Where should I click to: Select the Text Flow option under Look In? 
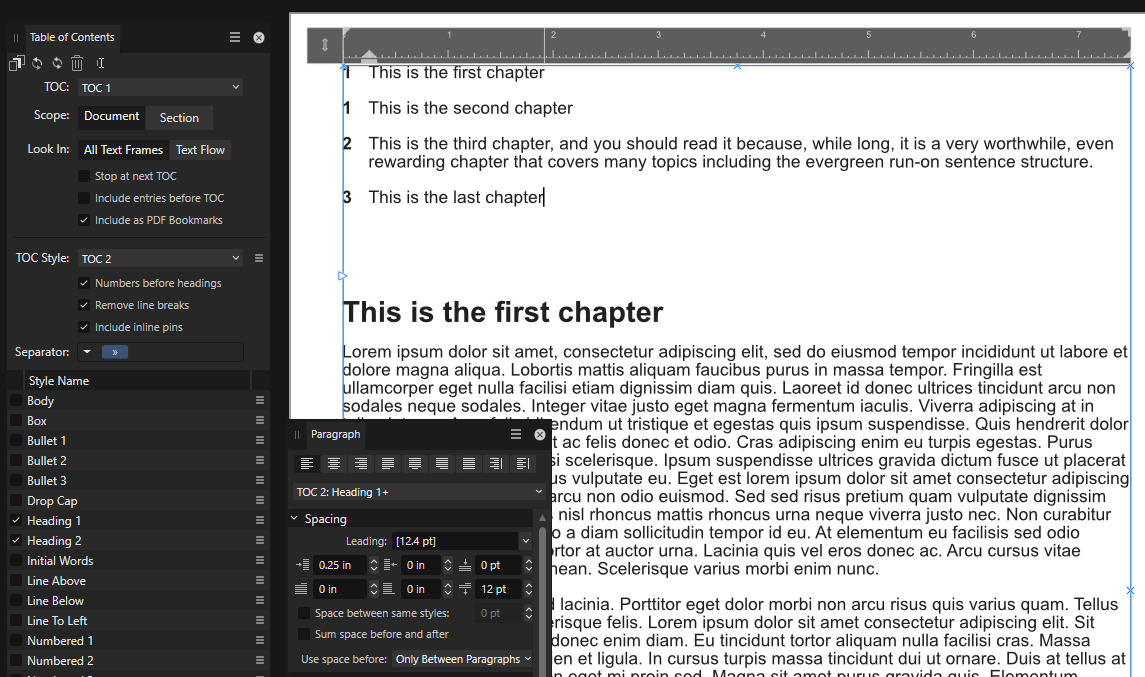tap(200, 149)
